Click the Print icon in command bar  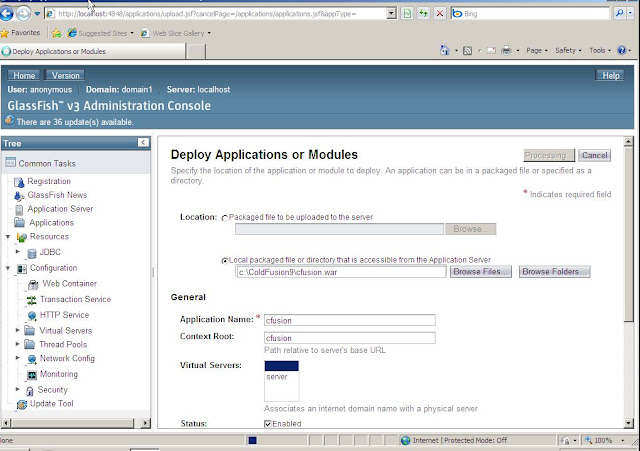[x=506, y=51]
